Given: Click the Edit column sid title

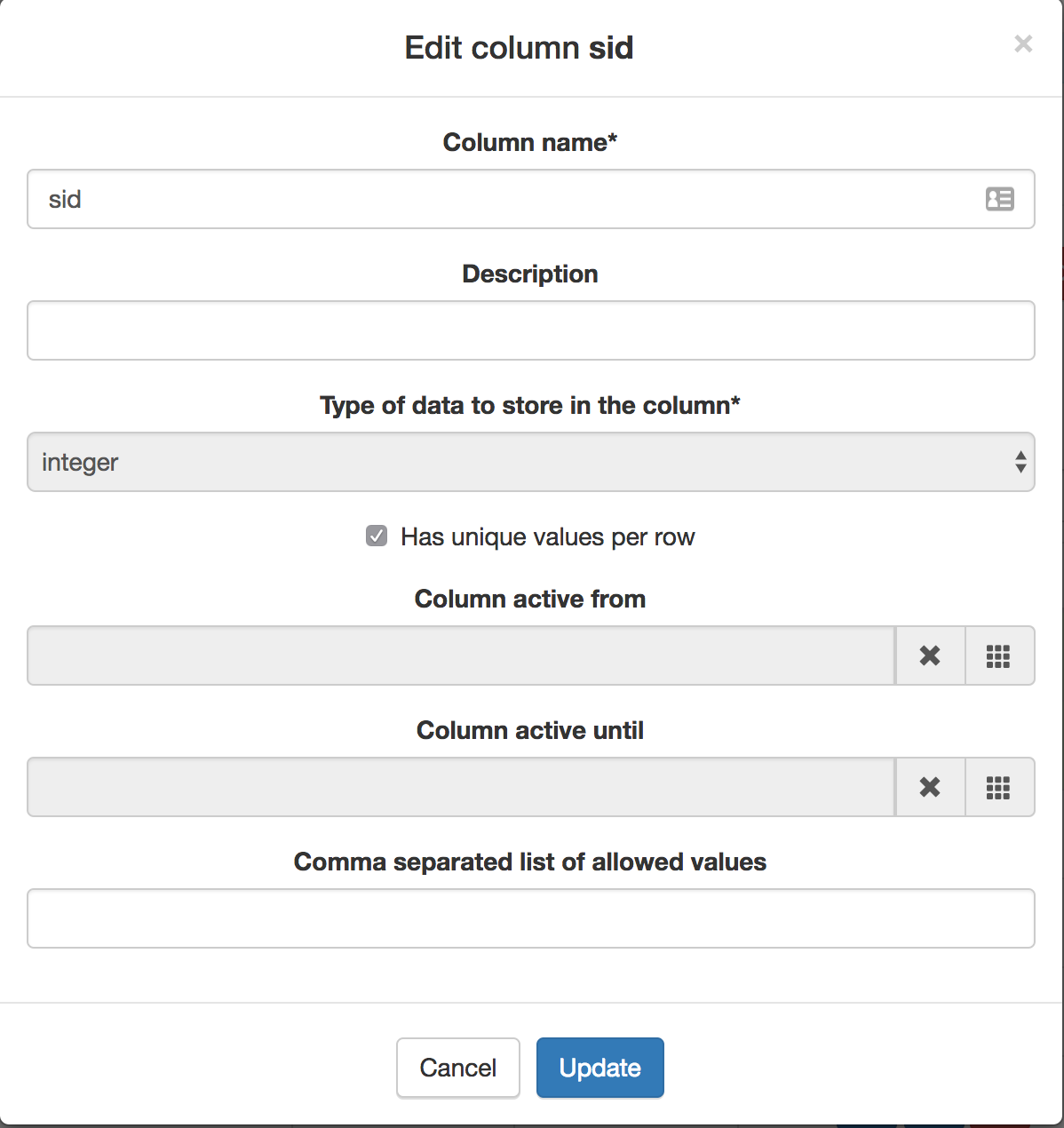Looking at the screenshot, I should pos(520,48).
